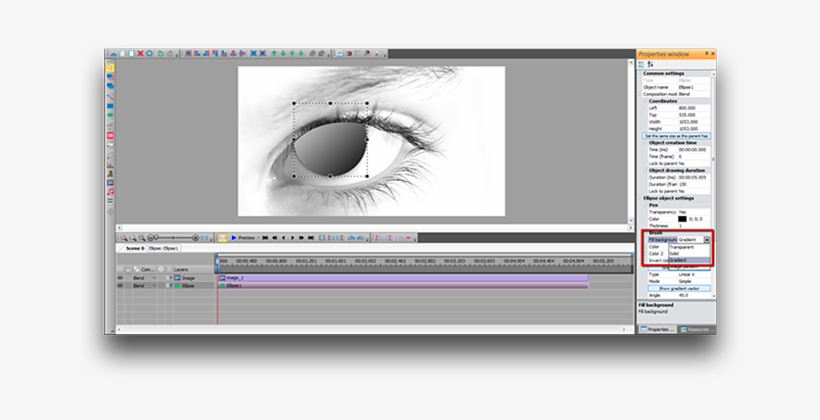Image resolution: width=820 pixels, height=420 pixels.
Task: Select the pink Text tool in left toolbar
Action: (x=110, y=135)
